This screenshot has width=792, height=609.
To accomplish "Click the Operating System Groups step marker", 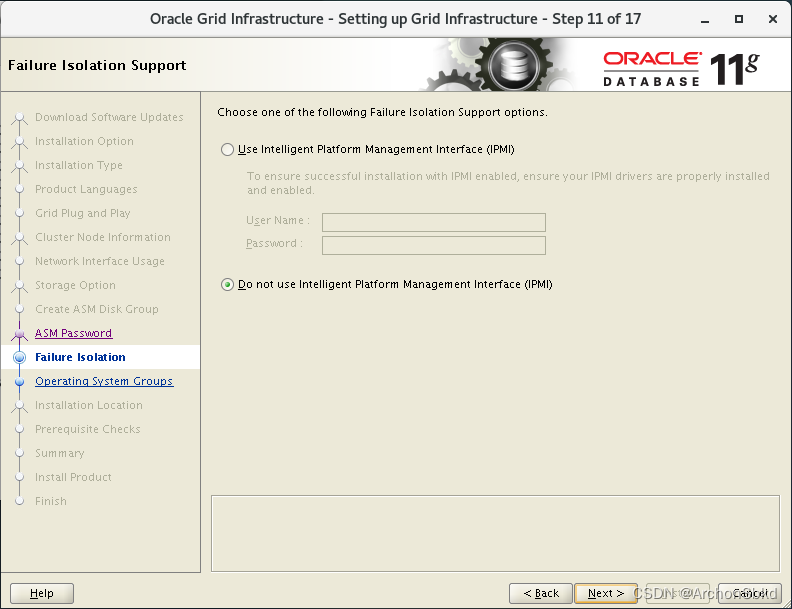I will click(20, 382).
